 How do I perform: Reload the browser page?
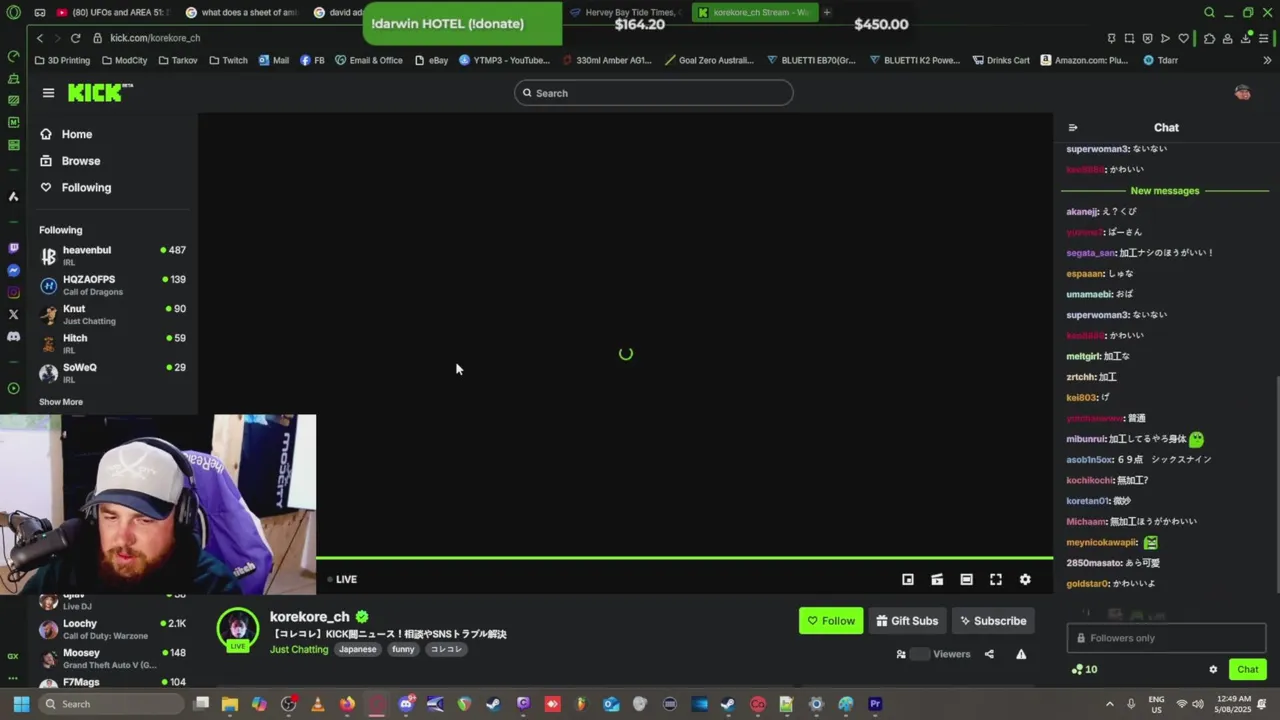[x=75, y=38]
